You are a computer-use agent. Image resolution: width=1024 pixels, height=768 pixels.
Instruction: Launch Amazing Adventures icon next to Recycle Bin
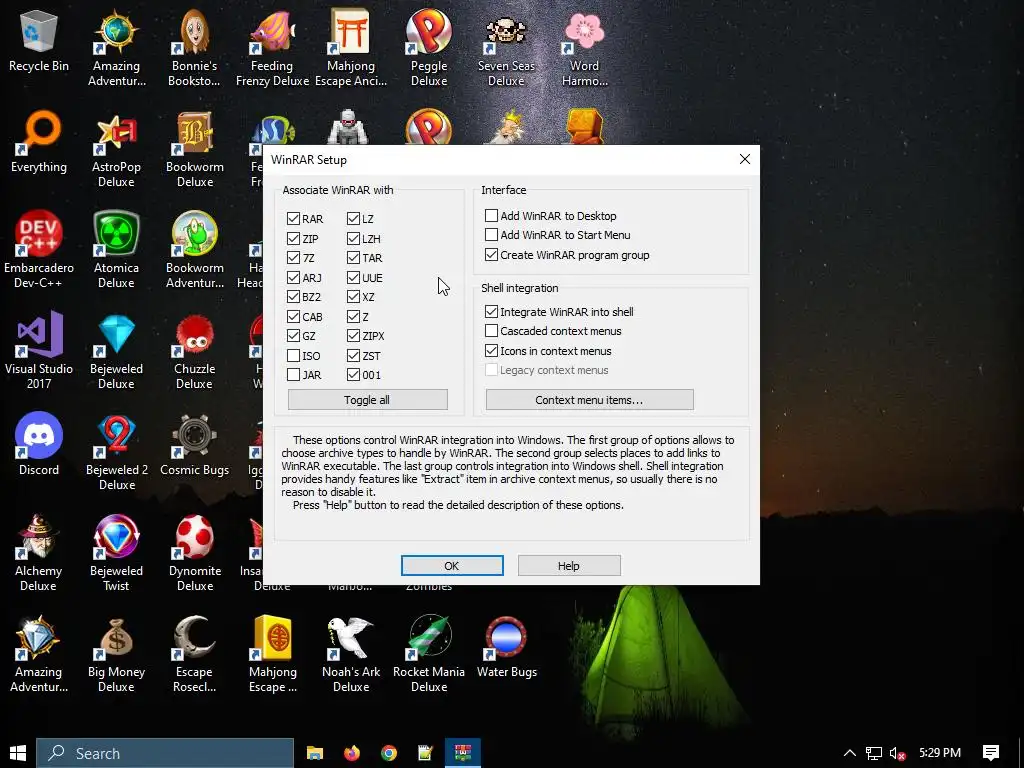pos(116,49)
